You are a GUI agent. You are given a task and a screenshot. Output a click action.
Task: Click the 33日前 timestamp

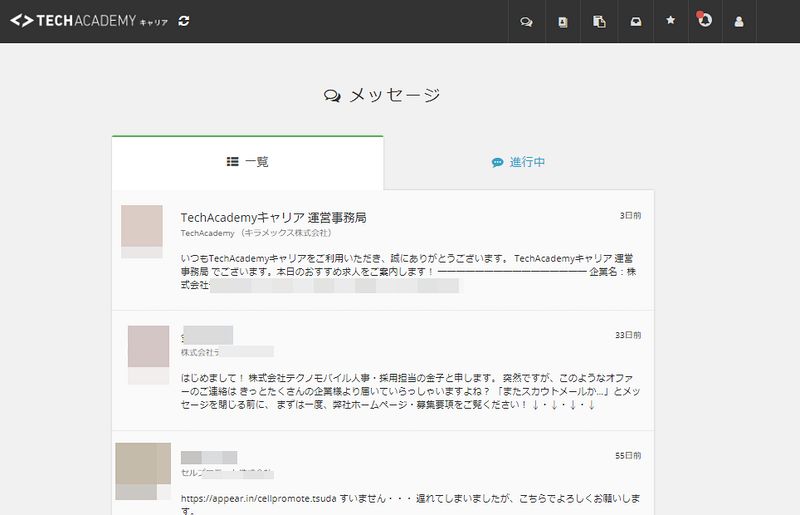point(628,335)
